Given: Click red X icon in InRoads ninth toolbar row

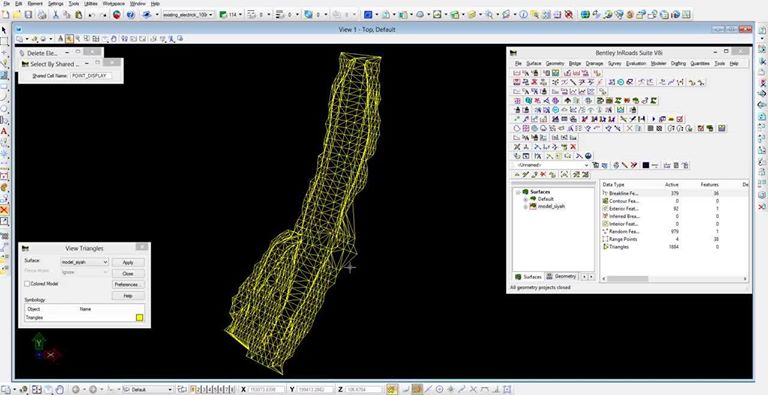Looking at the screenshot, I should pos(573,147).
